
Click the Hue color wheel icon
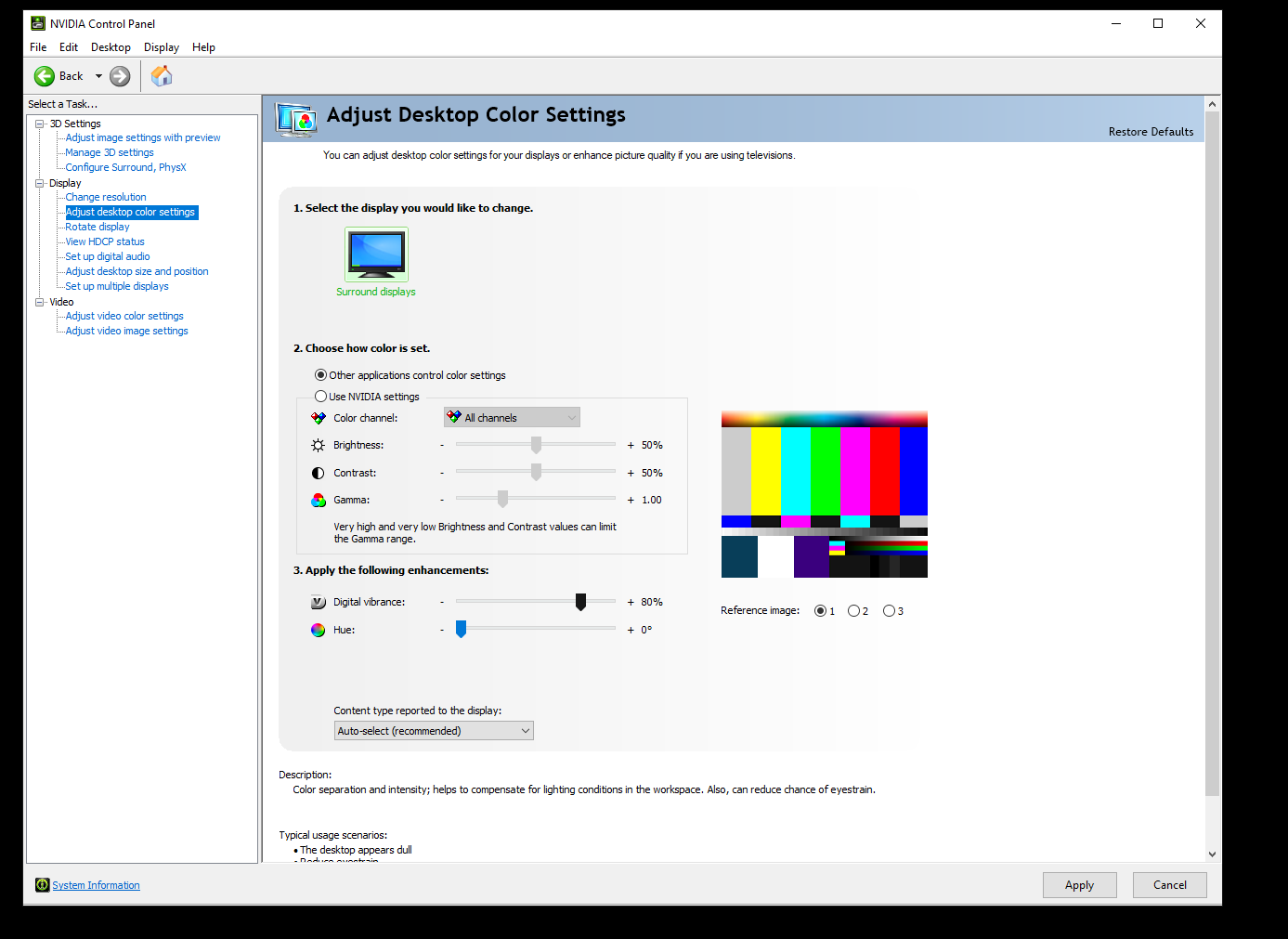319,630
